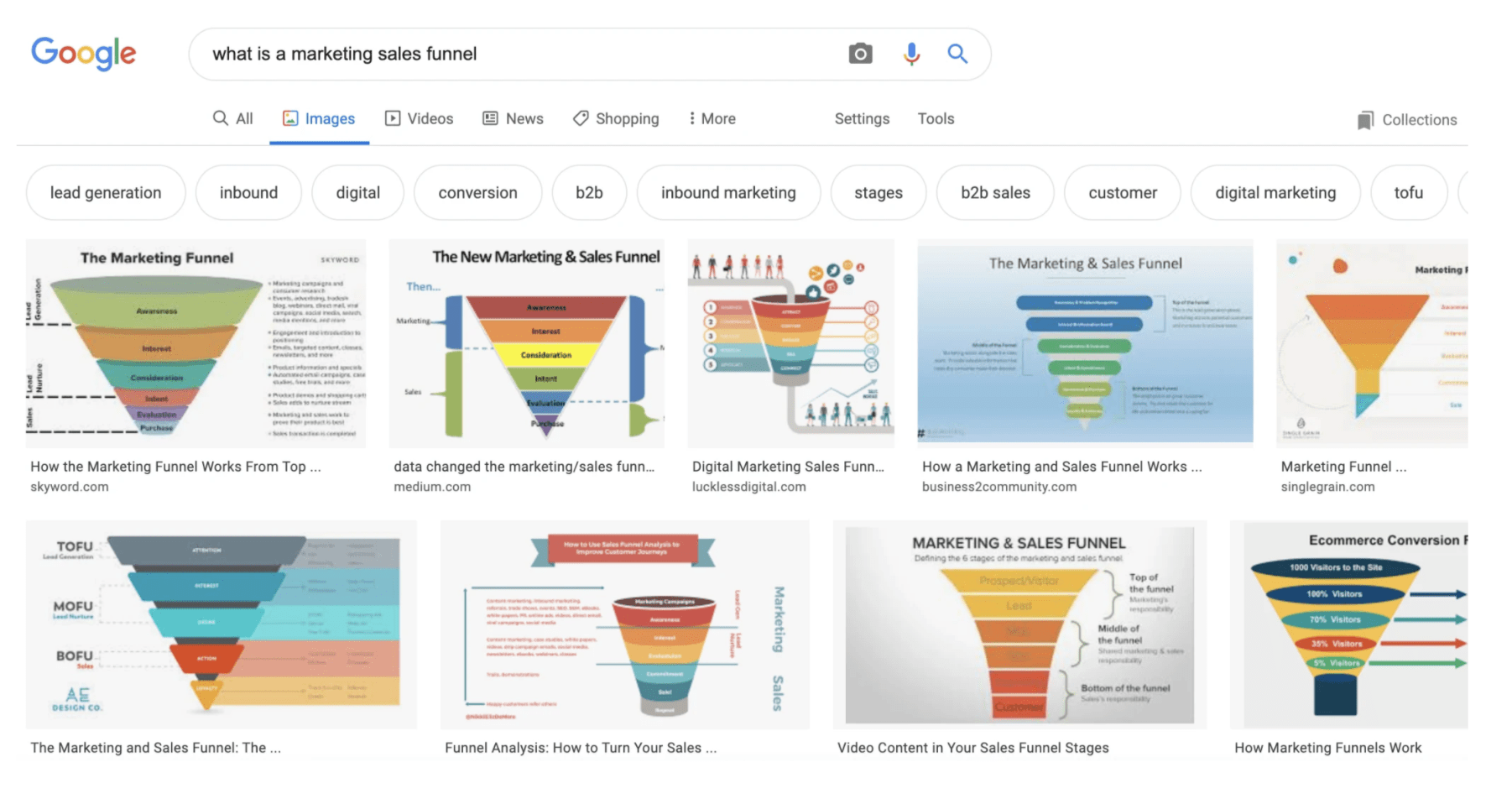The width and height of the screenshot is (1512, 804).
Task: Expand the More menu
Action: point(712,118)
